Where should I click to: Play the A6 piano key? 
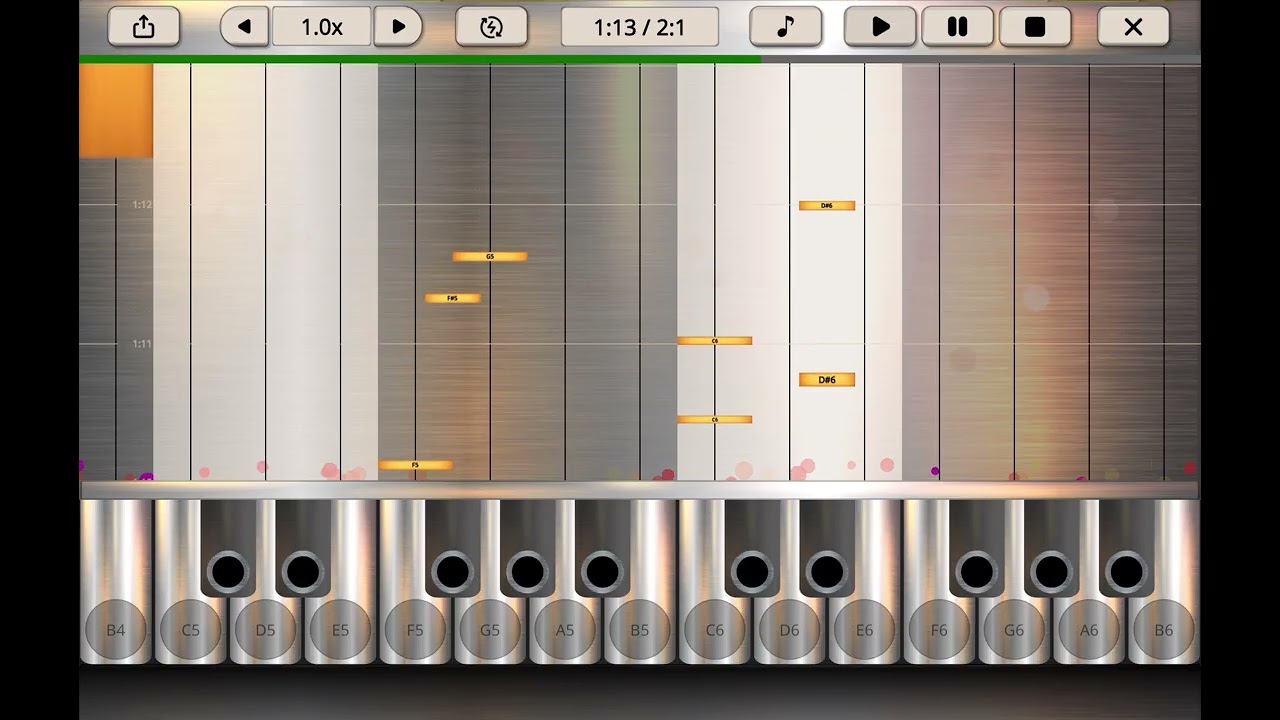(x=1089, y=630)
